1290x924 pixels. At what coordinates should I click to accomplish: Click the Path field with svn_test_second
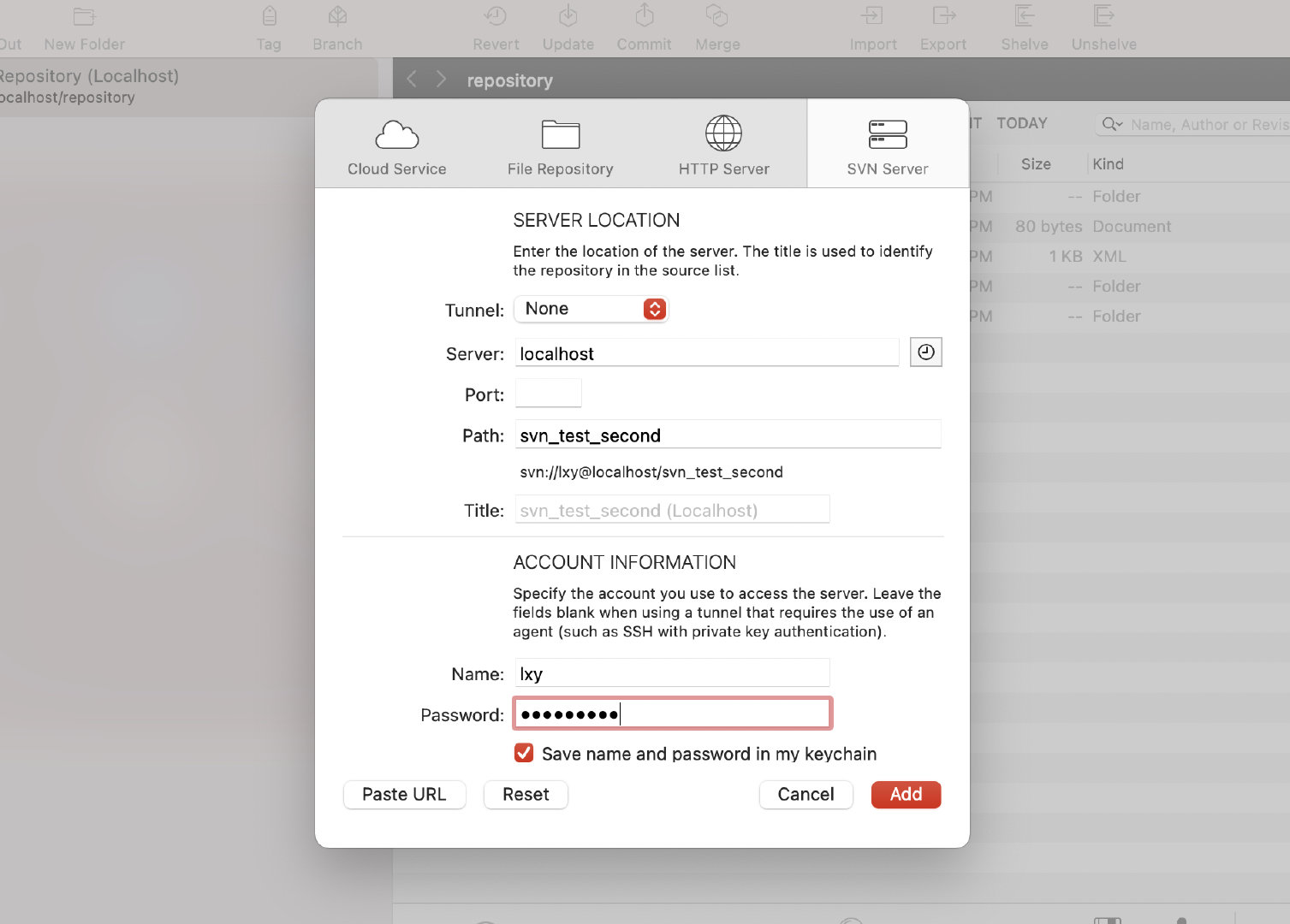pyautogui.click(x=728, y=435)
